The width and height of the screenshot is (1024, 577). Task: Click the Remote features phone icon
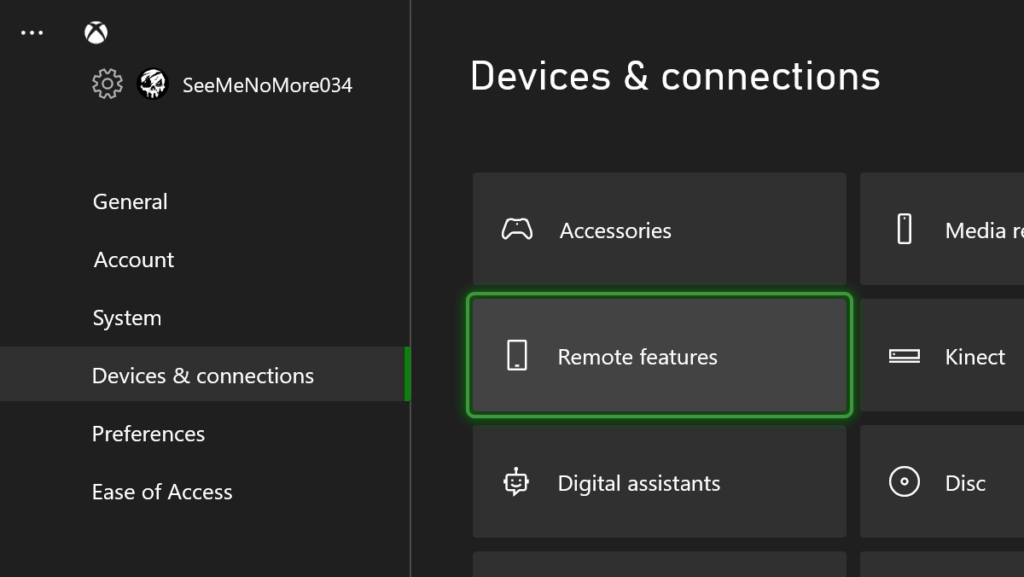[515, 356]
